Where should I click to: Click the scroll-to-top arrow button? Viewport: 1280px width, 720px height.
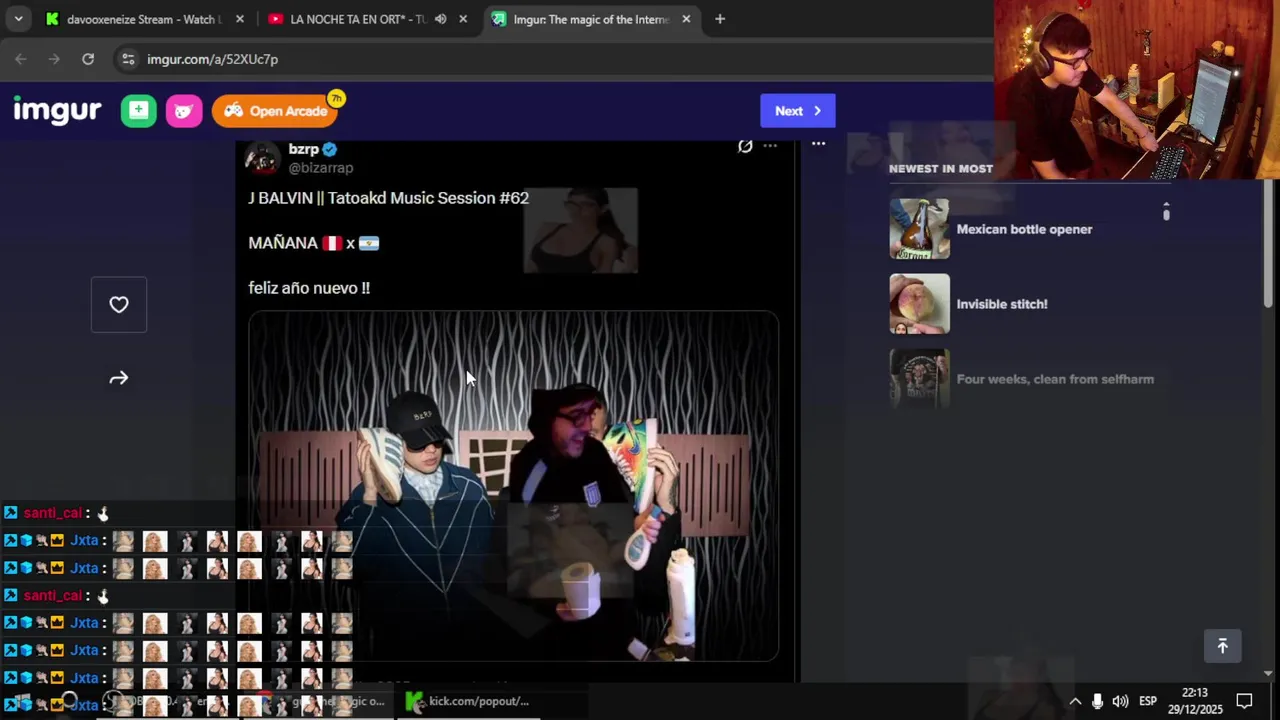(1222, 646)
